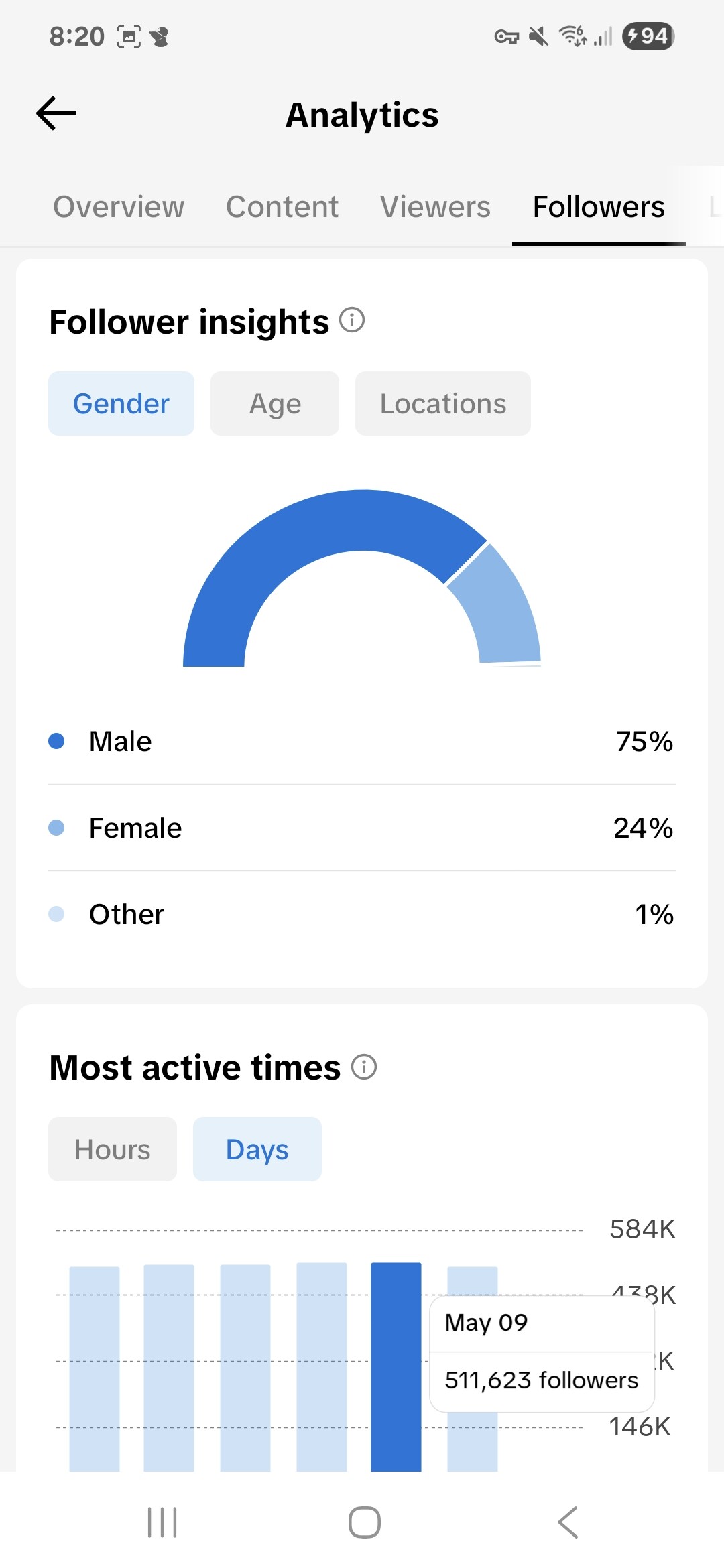The image size is (724, 1568).
Task: Select the highlighted May 09 bar
Action: [396, 1367]
